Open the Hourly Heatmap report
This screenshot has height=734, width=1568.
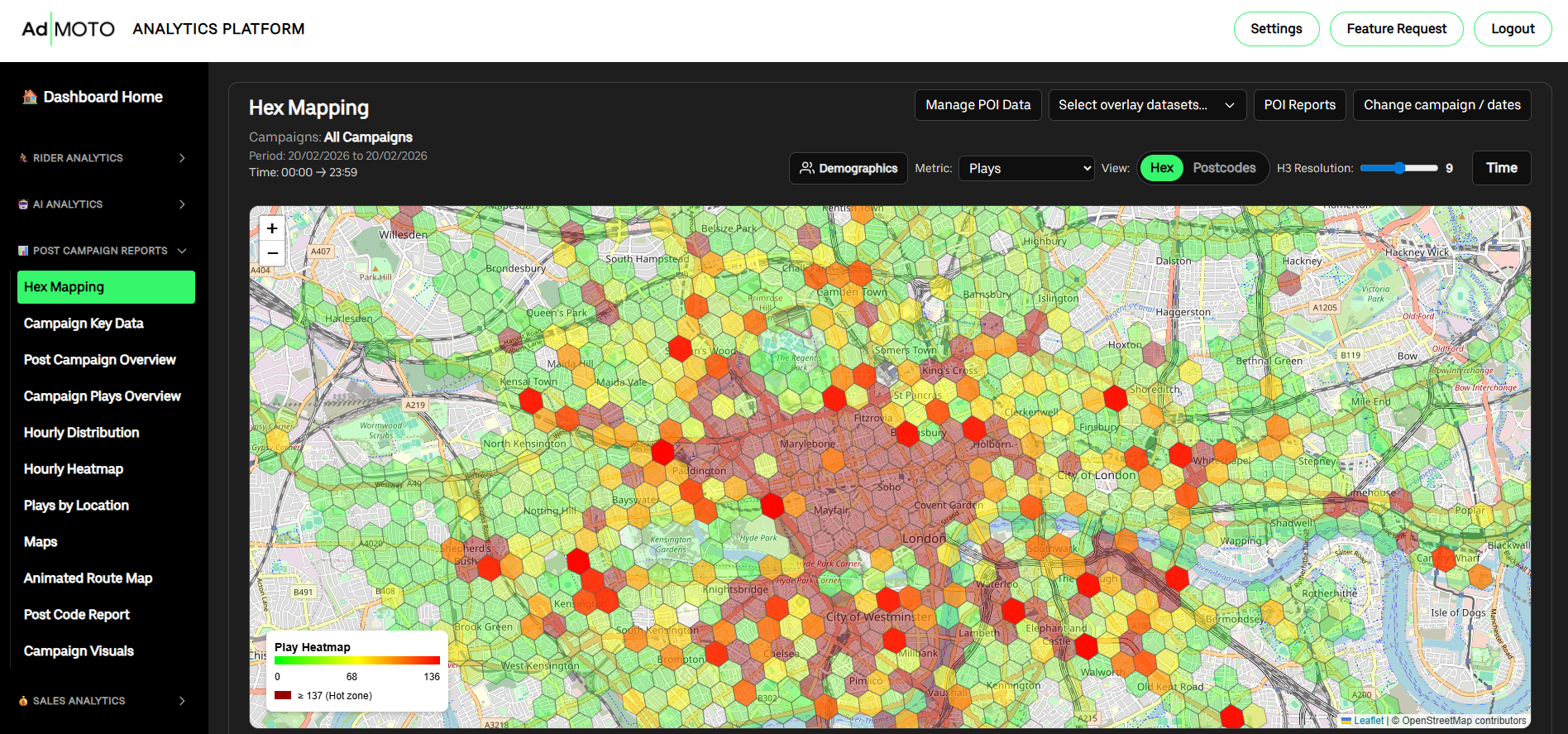(74, 469)
